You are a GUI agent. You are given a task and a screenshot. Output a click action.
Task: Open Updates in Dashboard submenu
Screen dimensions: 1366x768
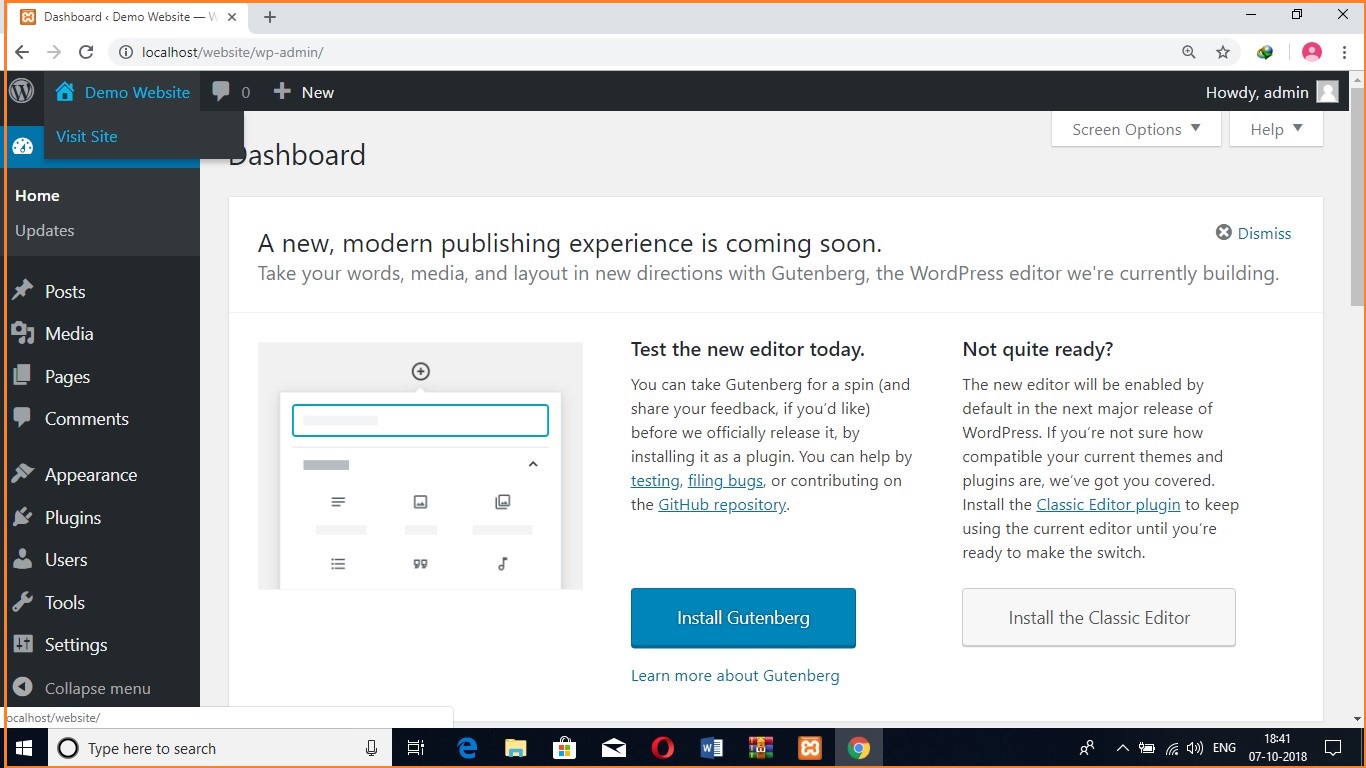click(45, 230)
